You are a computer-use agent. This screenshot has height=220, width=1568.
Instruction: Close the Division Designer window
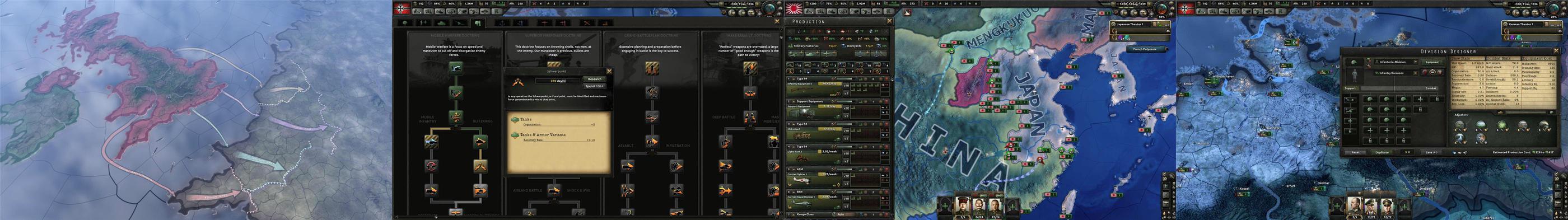(x=1556, y=51)
